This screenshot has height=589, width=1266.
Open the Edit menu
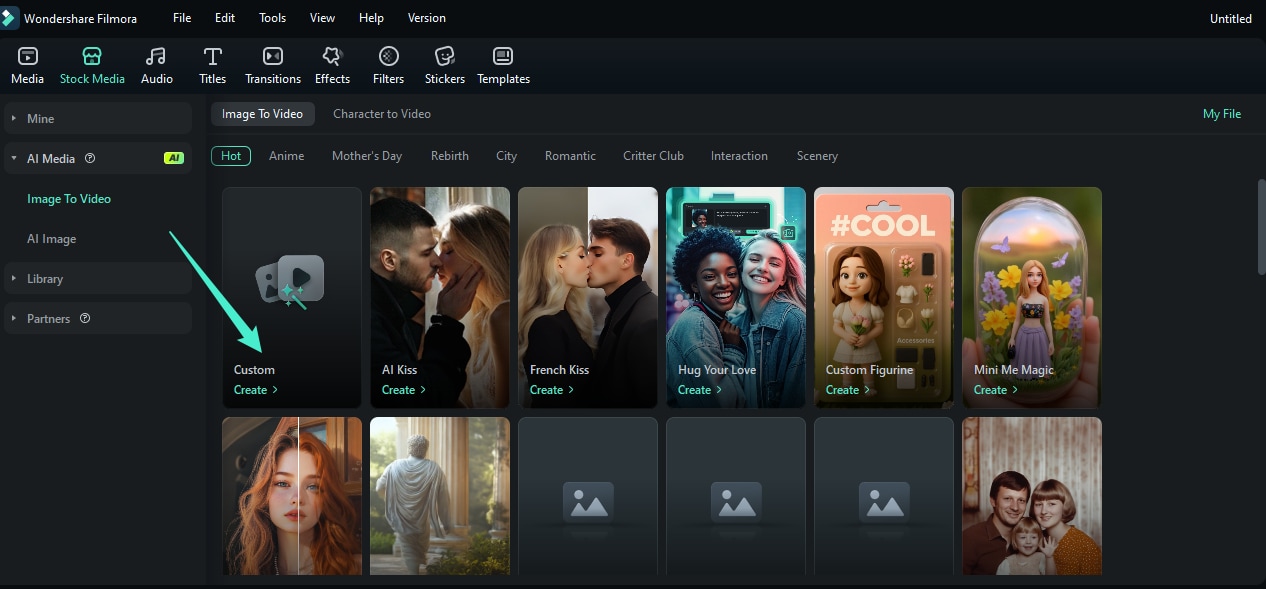[x=225, y=18]
